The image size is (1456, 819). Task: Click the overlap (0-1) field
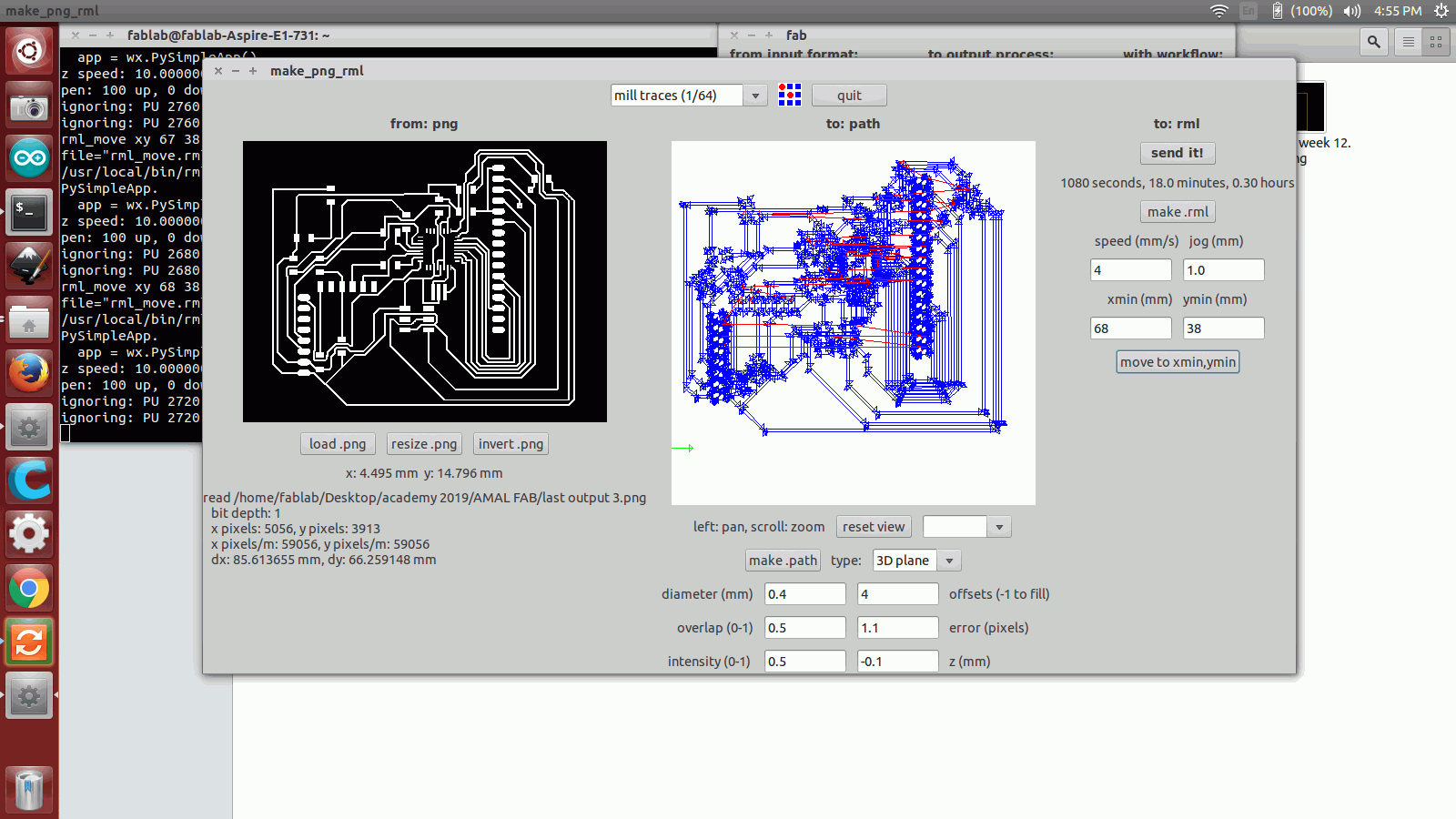coord(804,627)
